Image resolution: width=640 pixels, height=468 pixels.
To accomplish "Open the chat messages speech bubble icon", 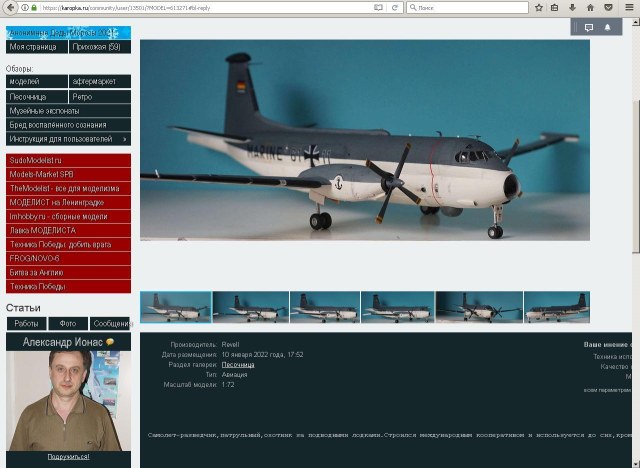I will pyautogui.click(x=588, y=28).
